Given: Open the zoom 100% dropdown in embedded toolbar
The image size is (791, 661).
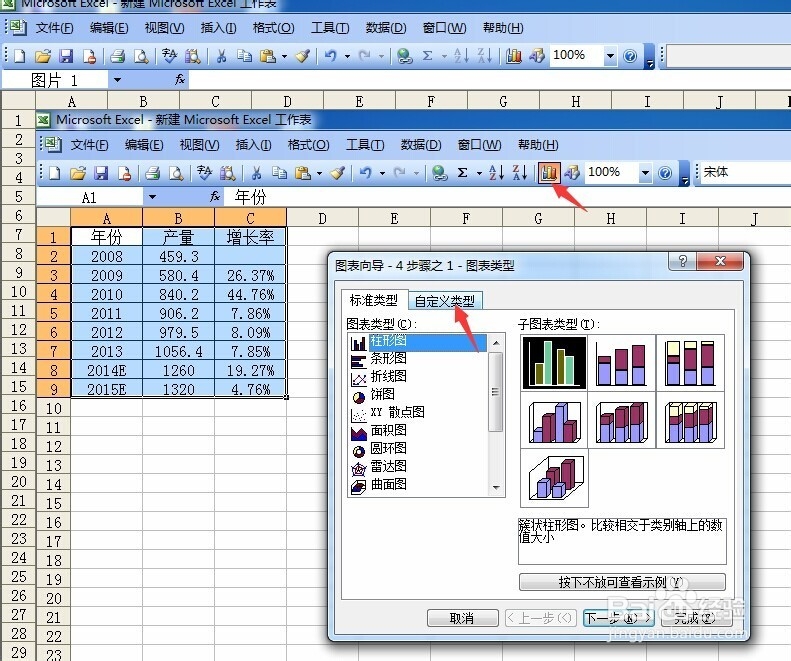Looking at the screenshot, I should pyautogui.click(x=645, y=173).
